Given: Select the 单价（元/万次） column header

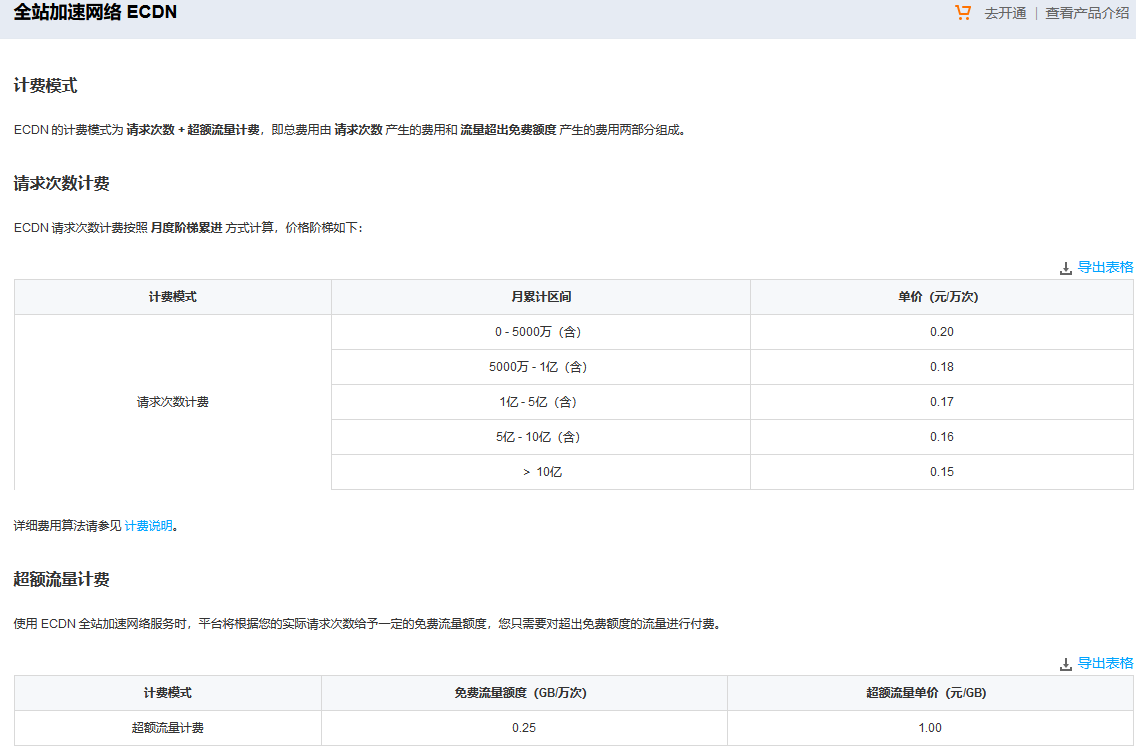Looking at the screenshot, I should (x=941, y=297).
